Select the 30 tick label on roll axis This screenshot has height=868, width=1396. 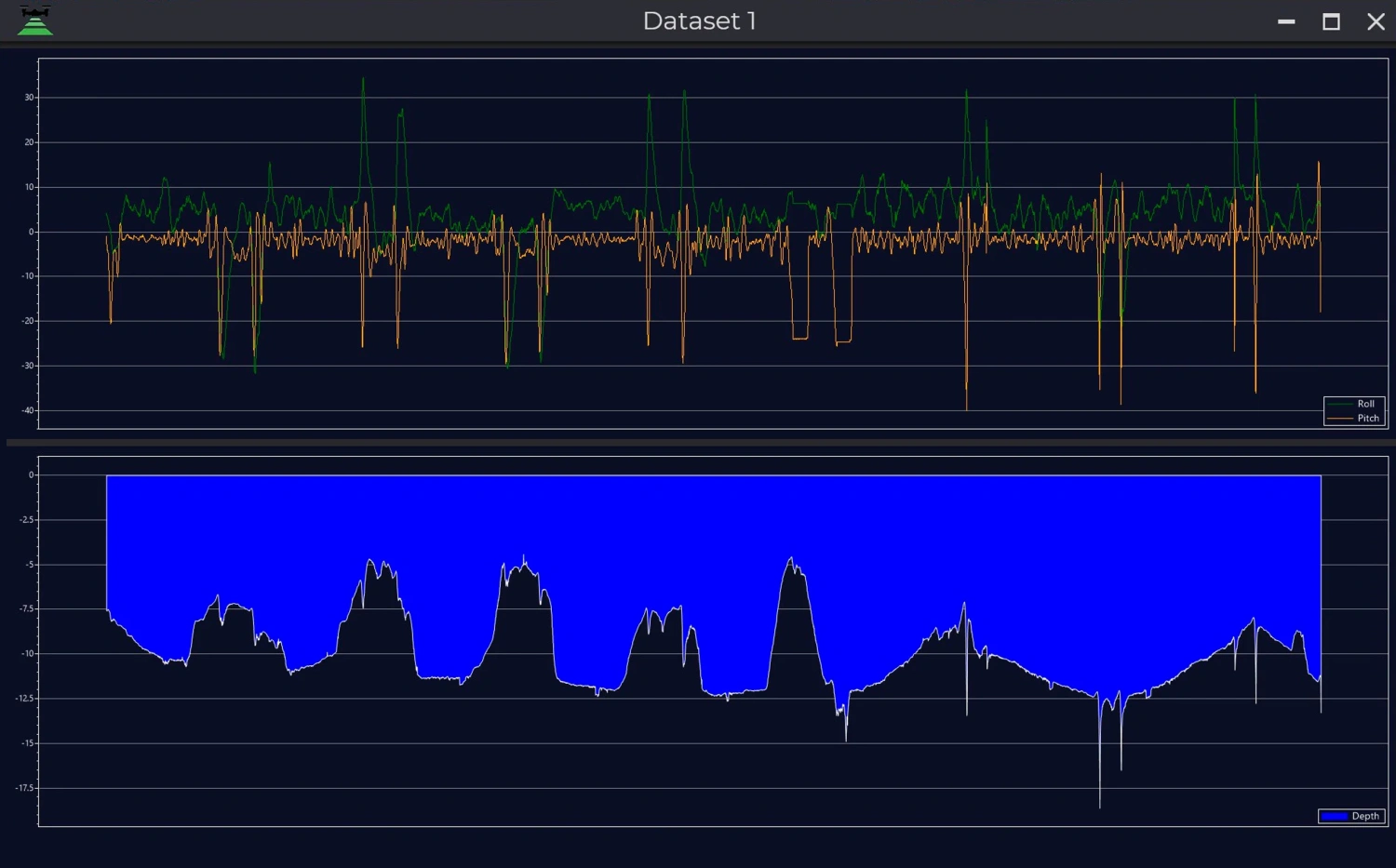click(29, 98)
